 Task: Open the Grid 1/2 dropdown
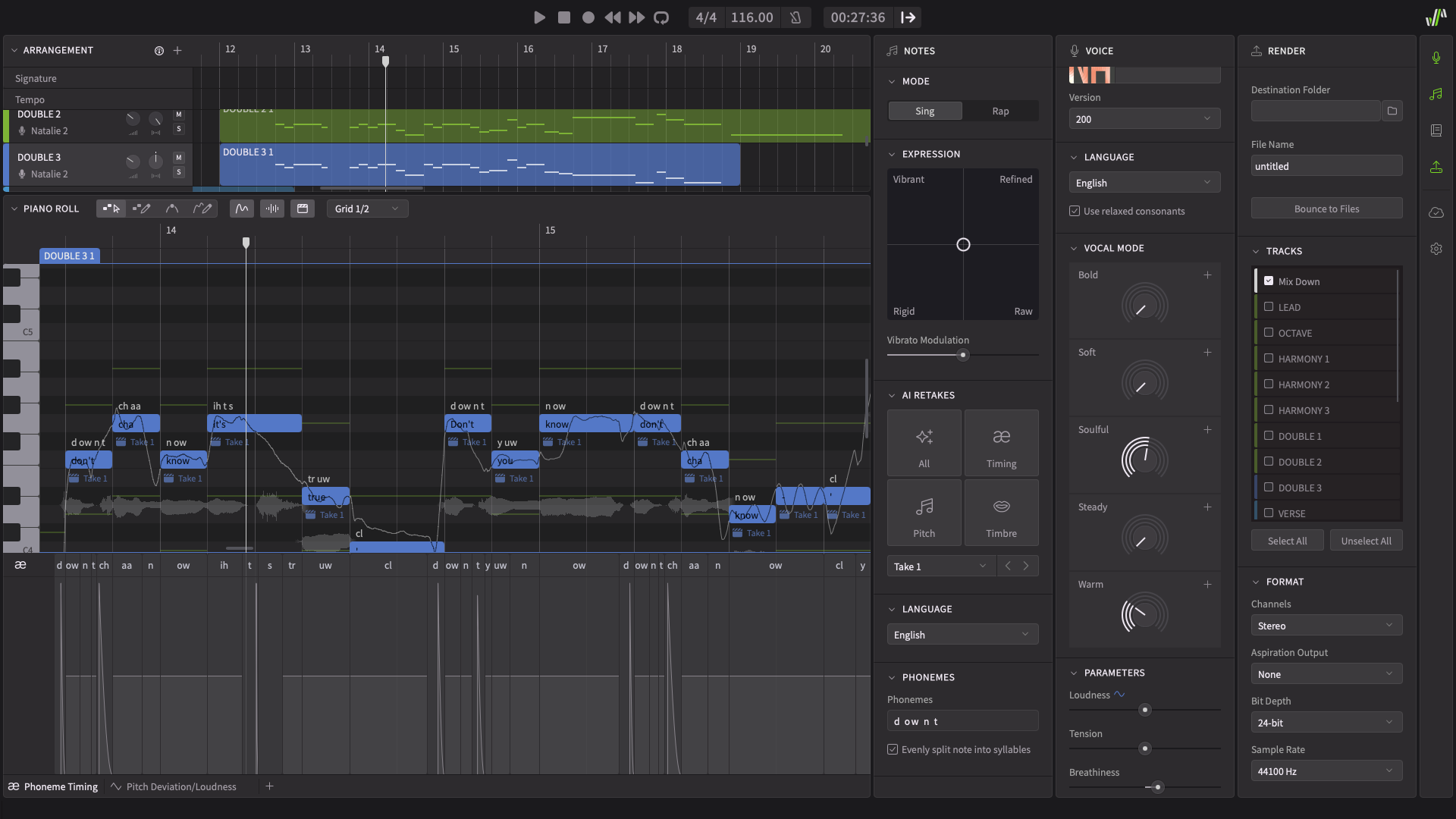coord(367,208)
